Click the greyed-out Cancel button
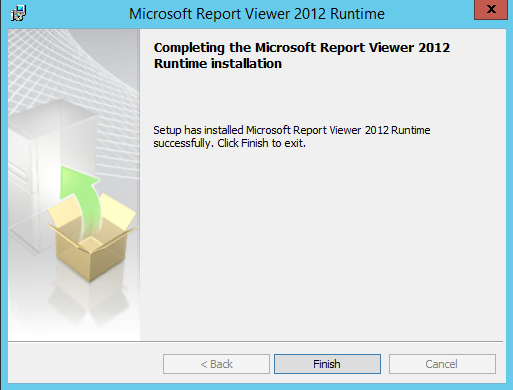 (442, 364)
